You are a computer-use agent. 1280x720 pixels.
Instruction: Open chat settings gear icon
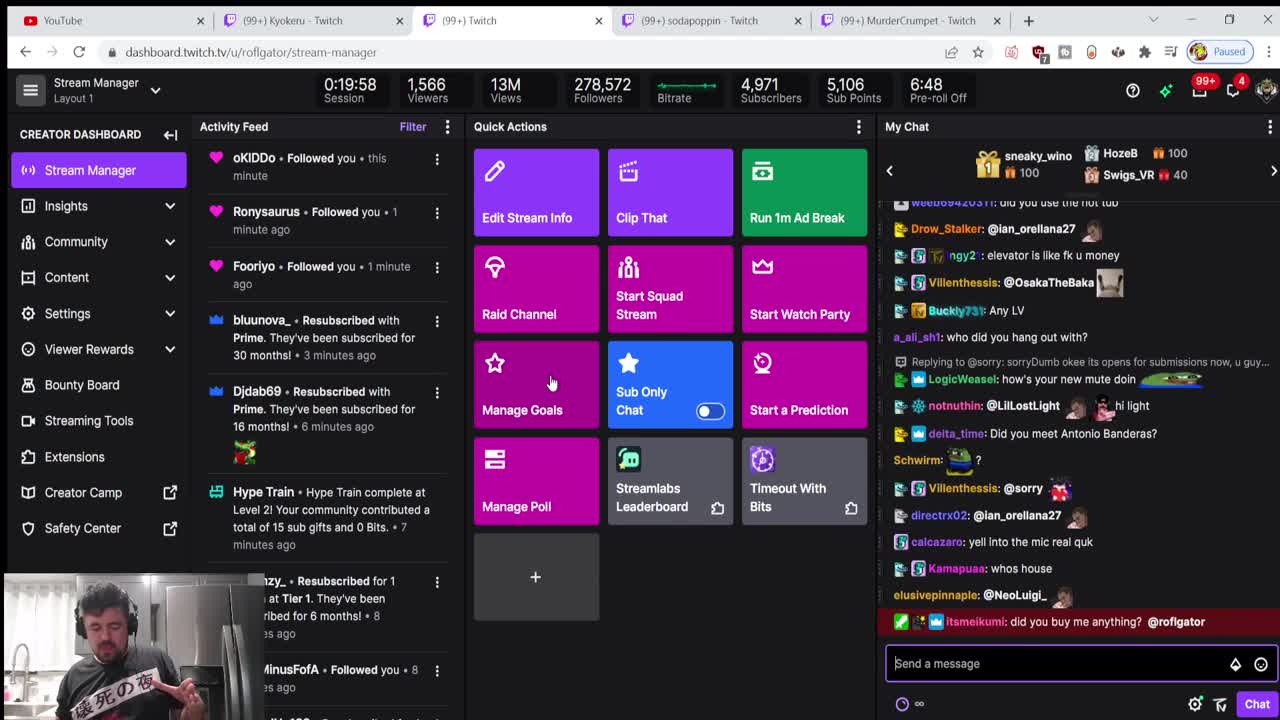click(1195, 704)
